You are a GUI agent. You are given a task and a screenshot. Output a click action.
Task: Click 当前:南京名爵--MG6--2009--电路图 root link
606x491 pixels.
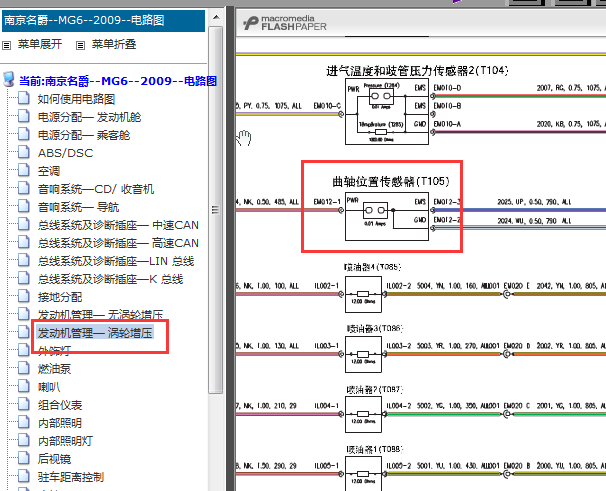(x=118, y=81)
